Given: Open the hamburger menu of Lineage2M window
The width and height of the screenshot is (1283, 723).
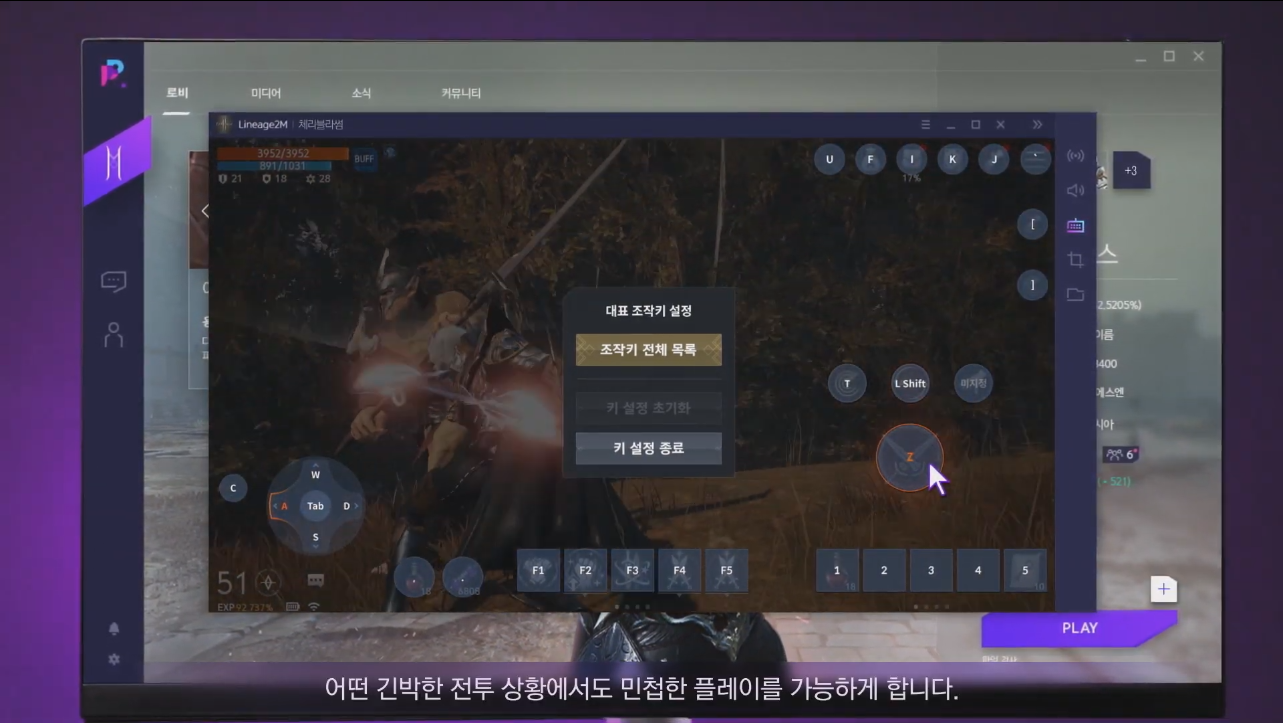Looking at the screenshot, I should click(x=925, y=125).
